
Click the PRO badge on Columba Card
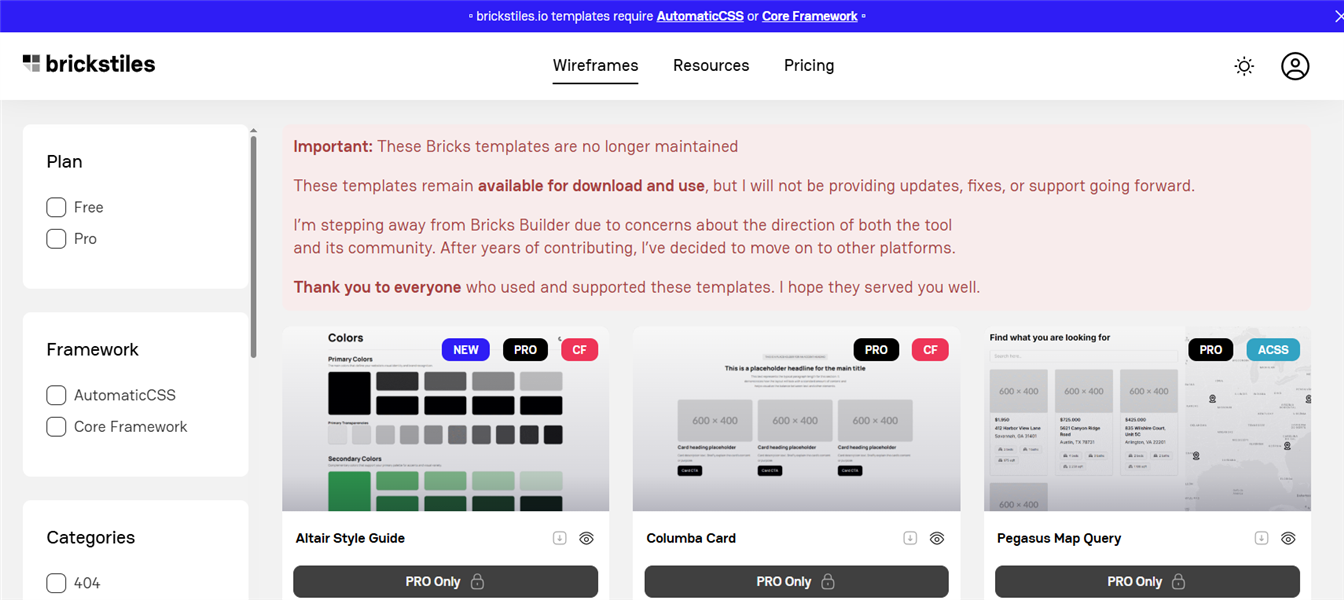(x=877, y=350)
